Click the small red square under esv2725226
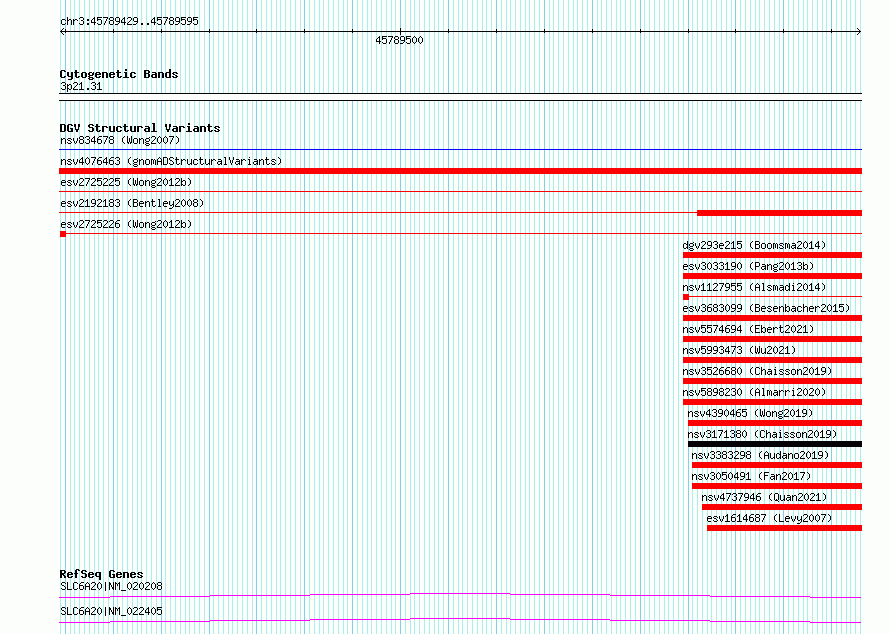This screenshot has width=890, height=634. (63, 234)
